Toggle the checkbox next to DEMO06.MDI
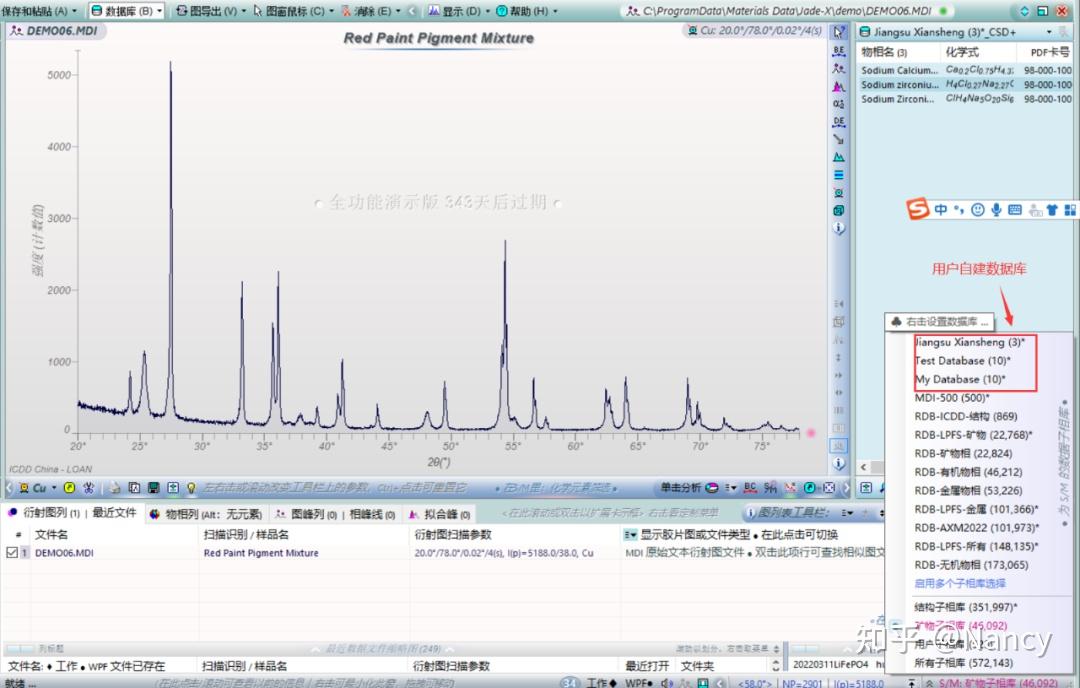Image resolution: width=1080 pixels, height=688 pixels. point(10,553)
